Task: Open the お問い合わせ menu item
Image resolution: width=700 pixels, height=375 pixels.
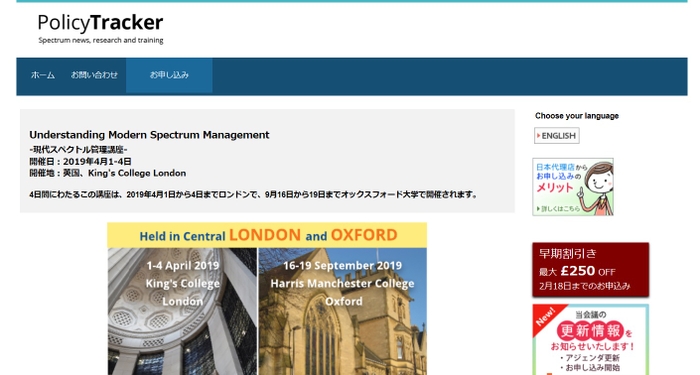Action: click(94, 75)
